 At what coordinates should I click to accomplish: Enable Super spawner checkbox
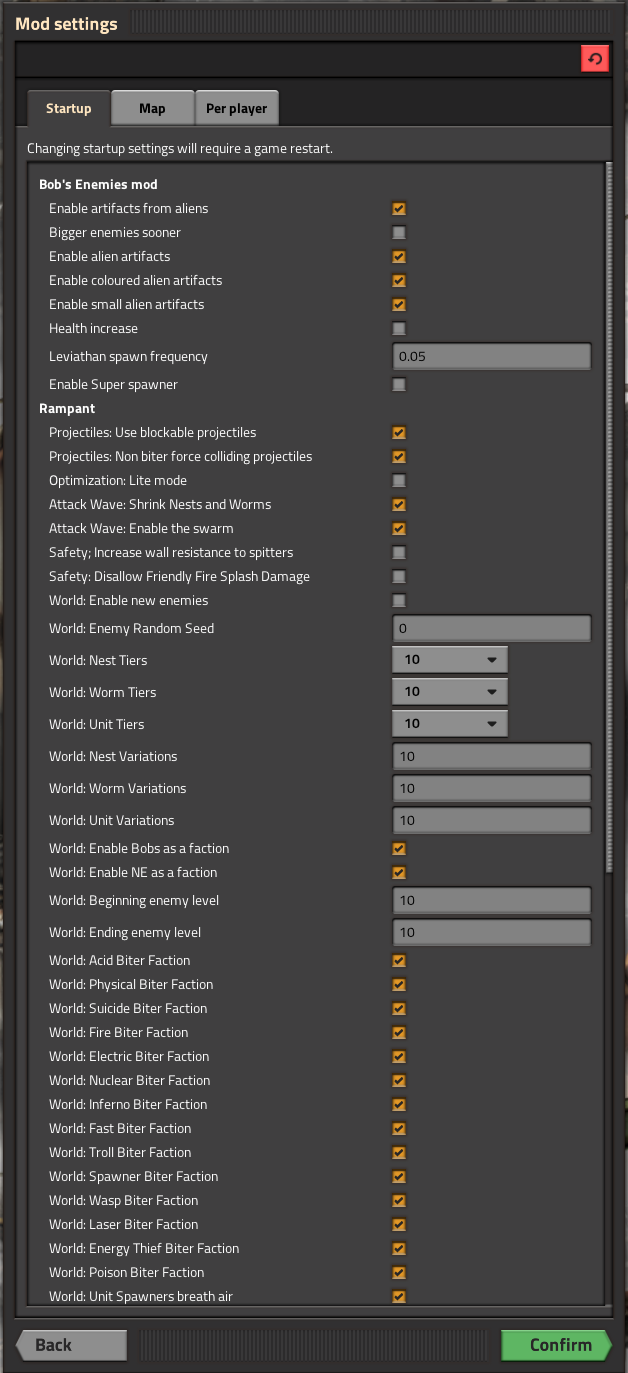[399, 385]
